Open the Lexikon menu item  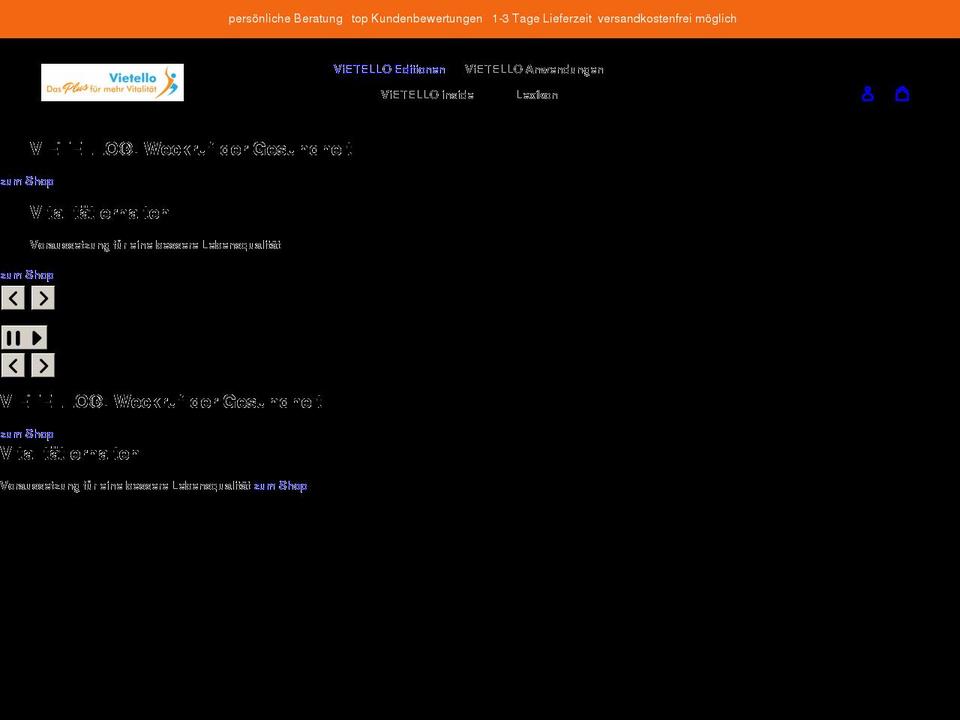(537, 94)
